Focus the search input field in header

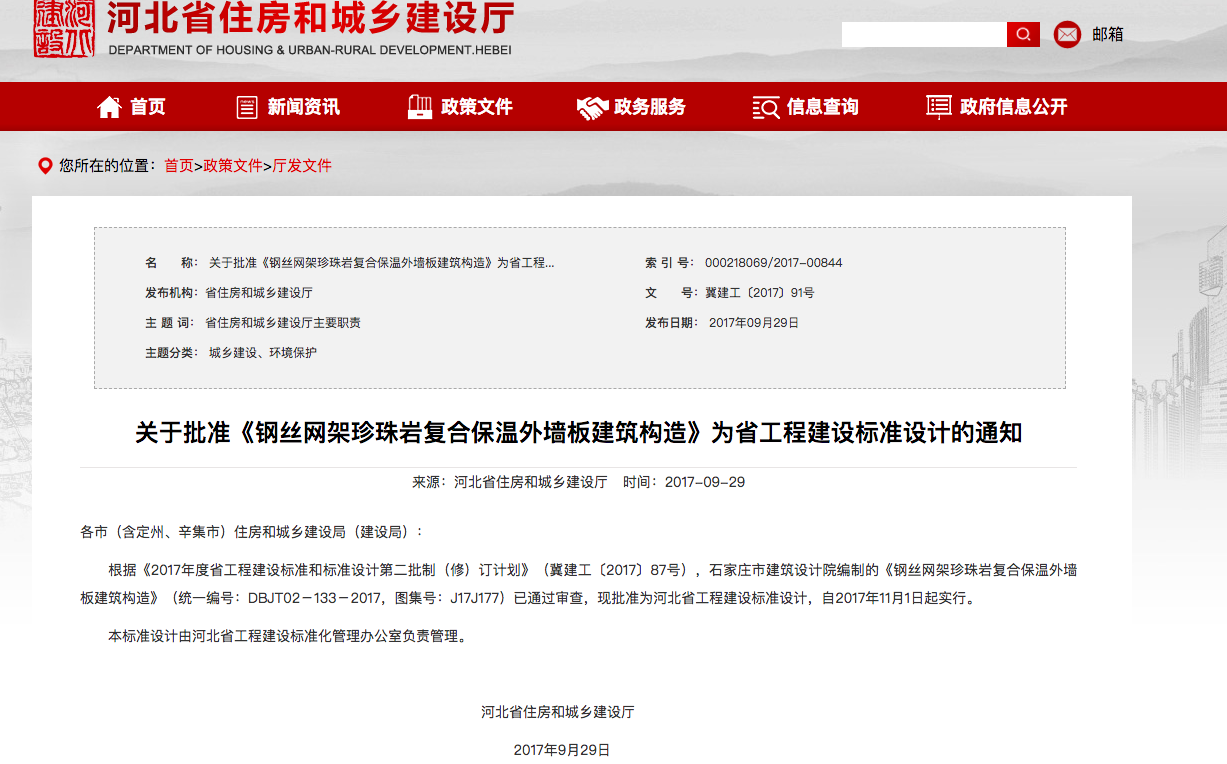click(923, 35)
